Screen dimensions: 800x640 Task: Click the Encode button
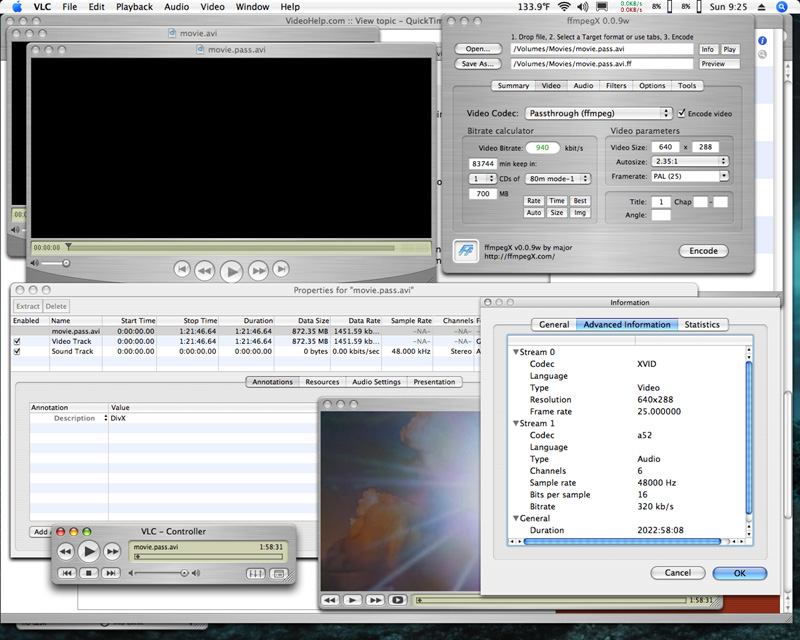pos(703,251)
